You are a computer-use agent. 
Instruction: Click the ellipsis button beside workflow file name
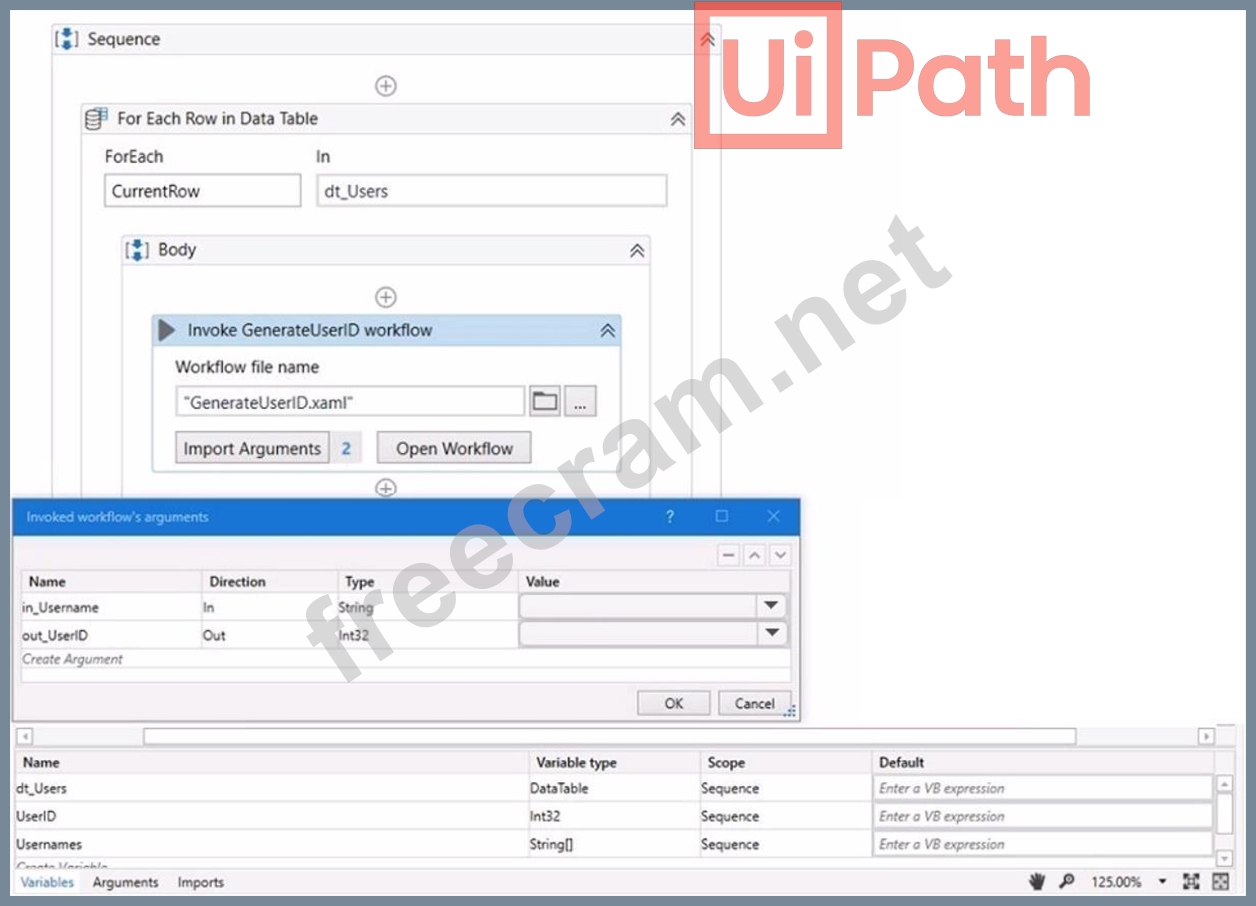(x=580, y=401)
